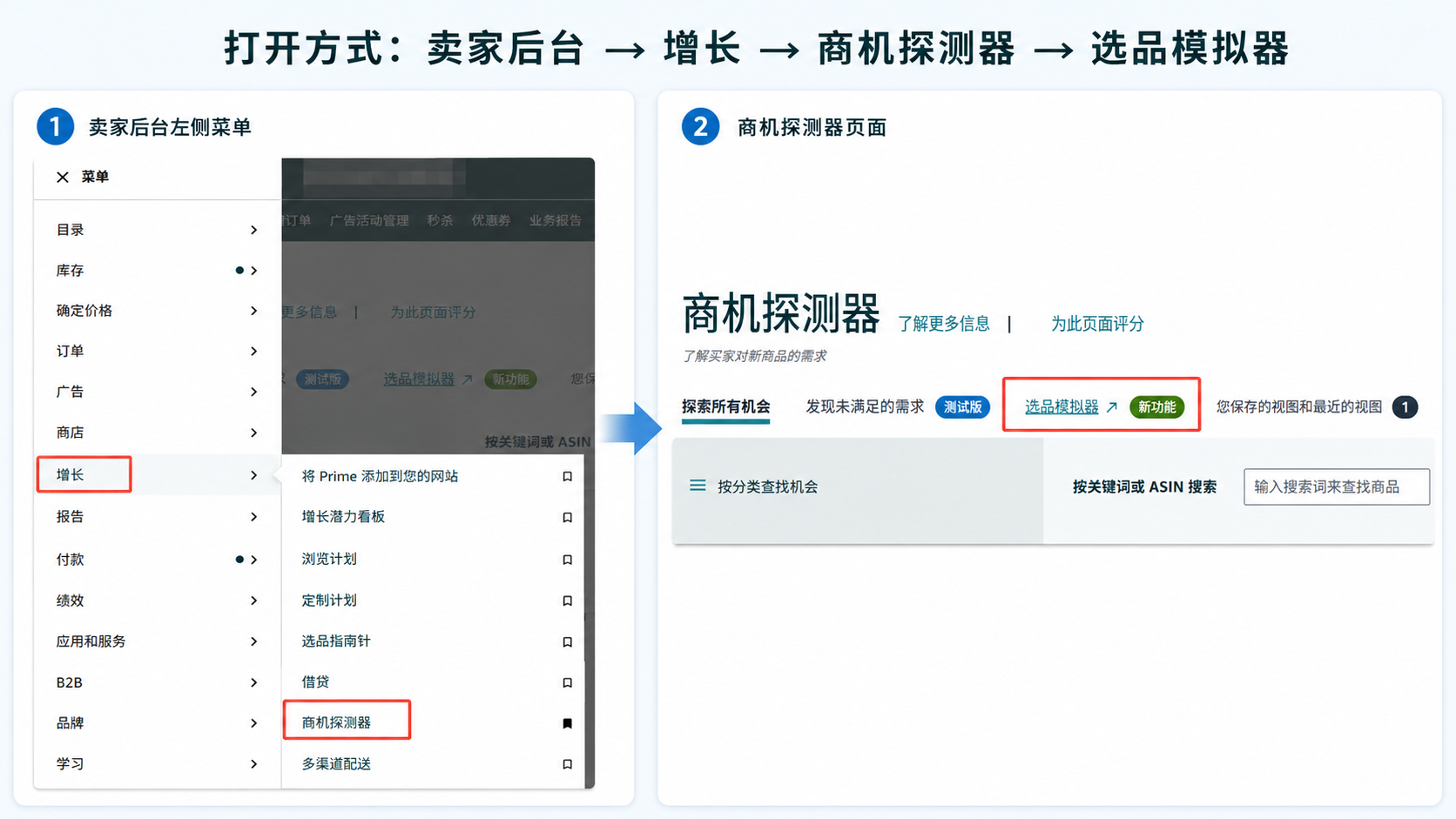Click 秒杀 in dimmed top bar
Image resolution: width=1456 pixels, height=819 pixels.
(x=440, y=220)
